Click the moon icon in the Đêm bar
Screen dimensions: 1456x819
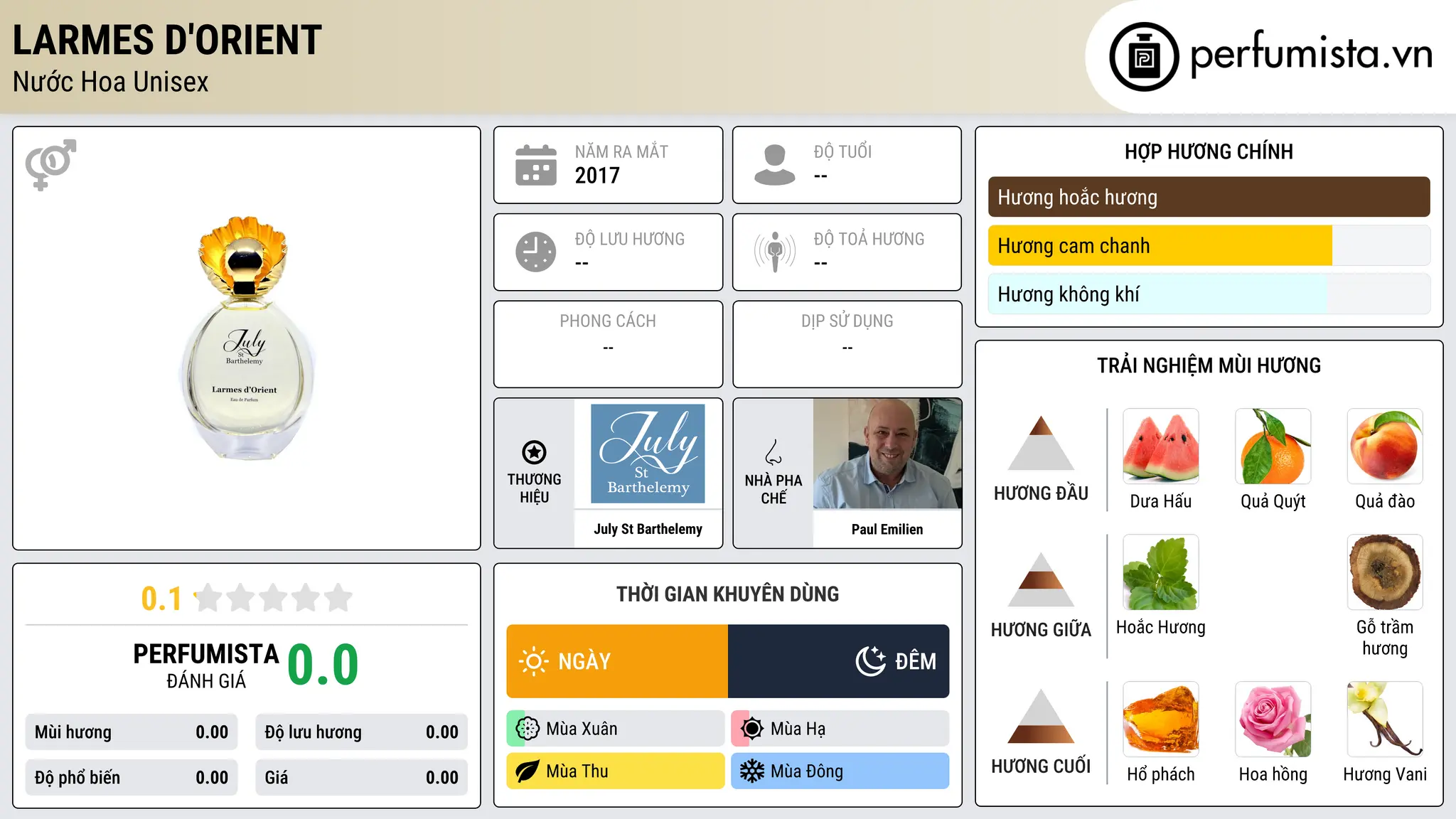pos(870,661)
